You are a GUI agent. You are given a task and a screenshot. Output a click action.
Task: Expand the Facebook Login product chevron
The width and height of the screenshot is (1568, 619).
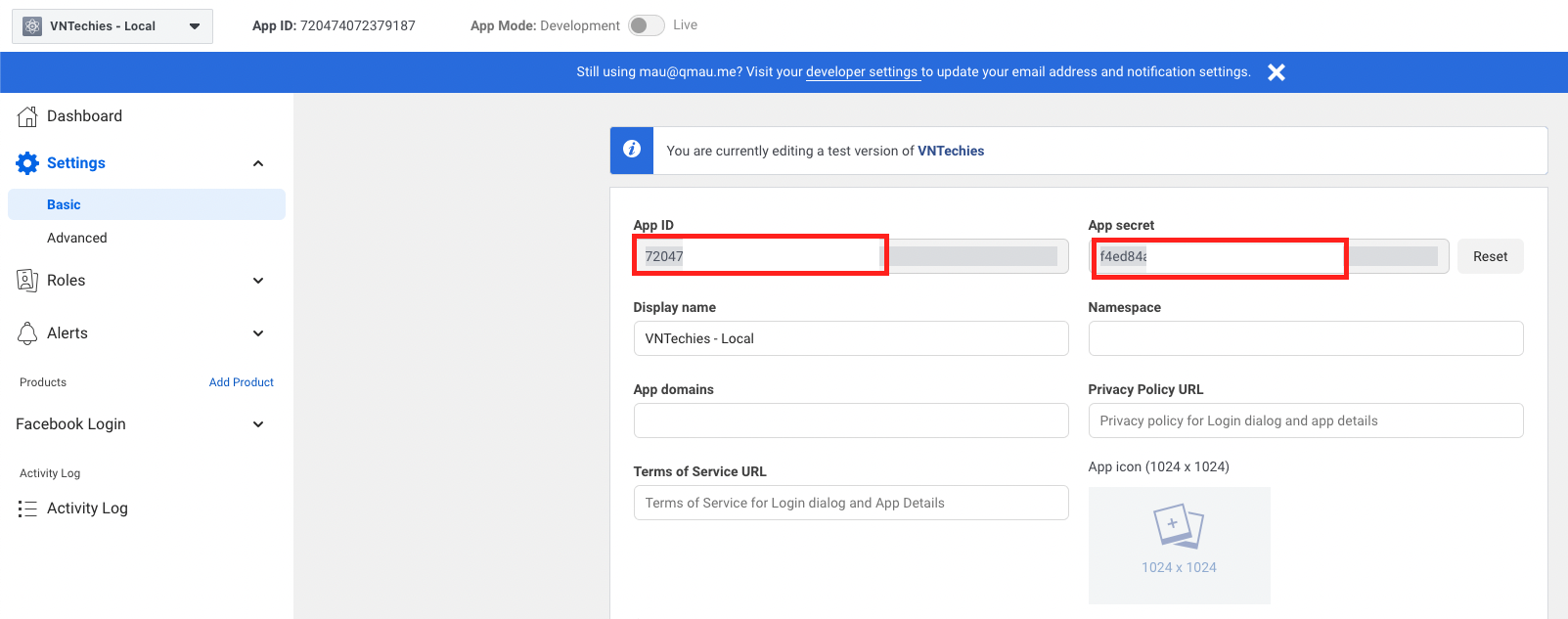coord(258,424)
